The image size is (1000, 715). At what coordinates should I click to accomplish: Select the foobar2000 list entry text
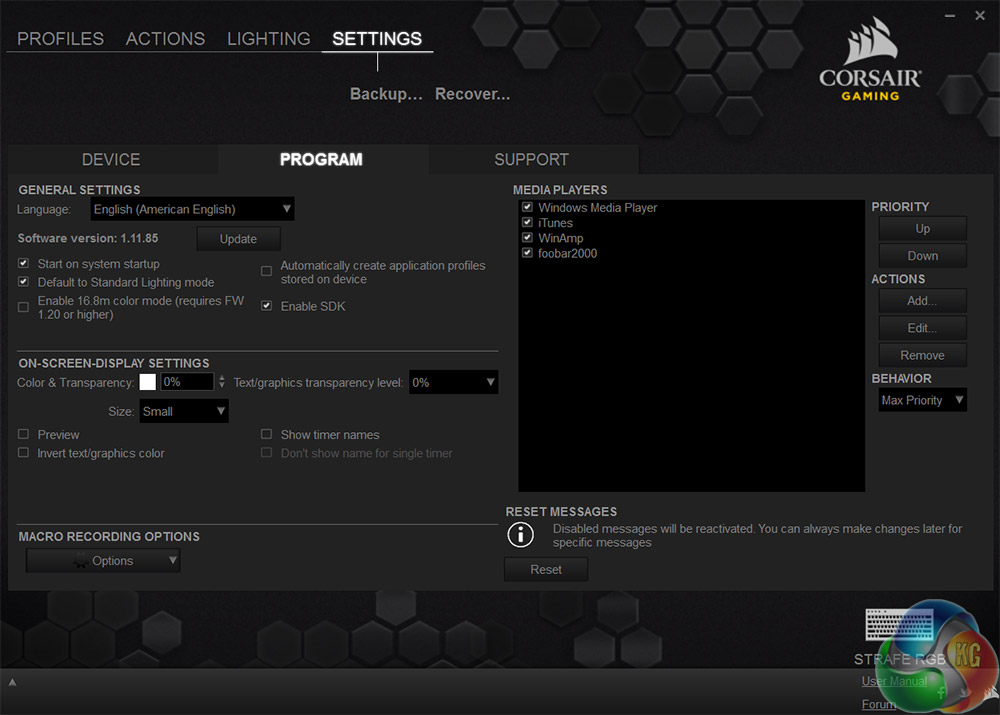[567, 253]
